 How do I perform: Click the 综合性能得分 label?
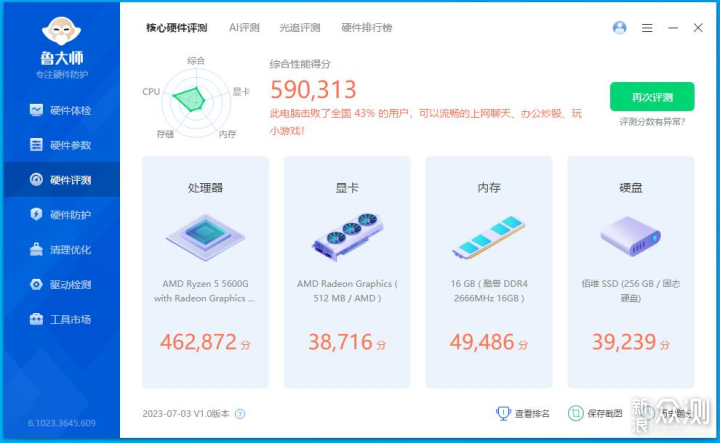[x=300, y=64]
